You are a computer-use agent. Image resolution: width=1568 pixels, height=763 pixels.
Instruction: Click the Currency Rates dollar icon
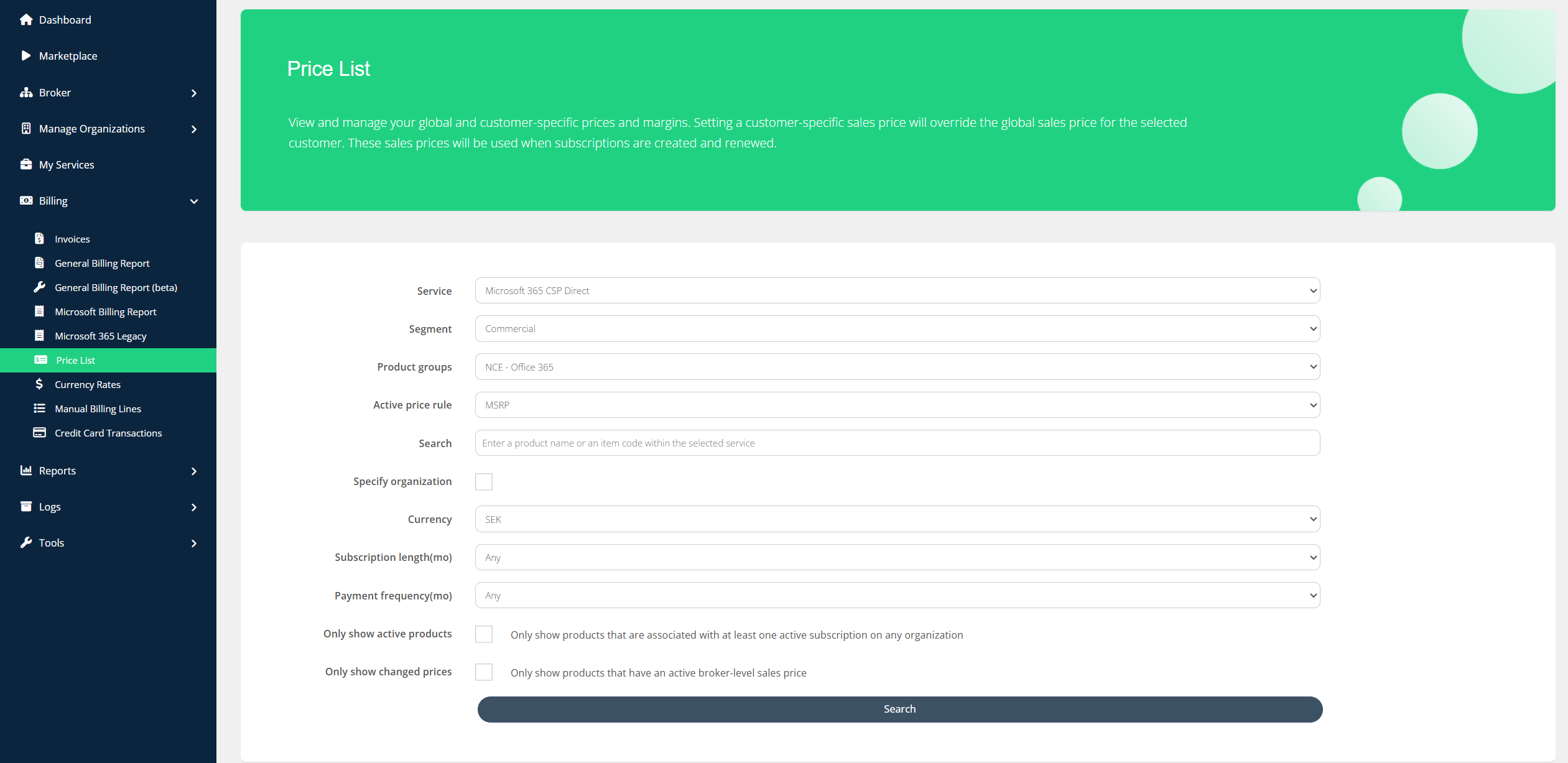(40, 384)
